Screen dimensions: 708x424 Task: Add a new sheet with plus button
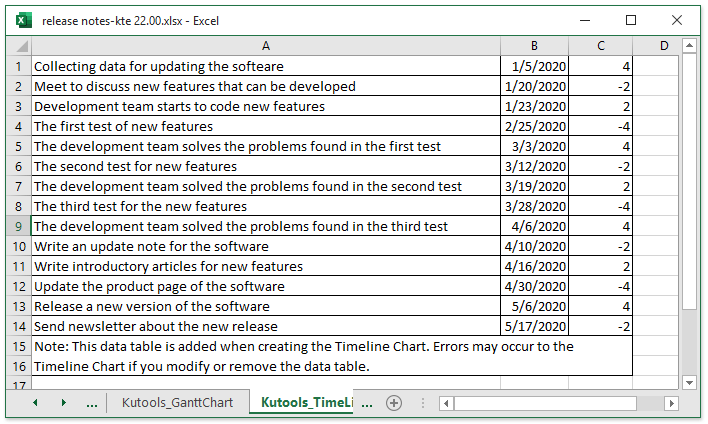394,403
